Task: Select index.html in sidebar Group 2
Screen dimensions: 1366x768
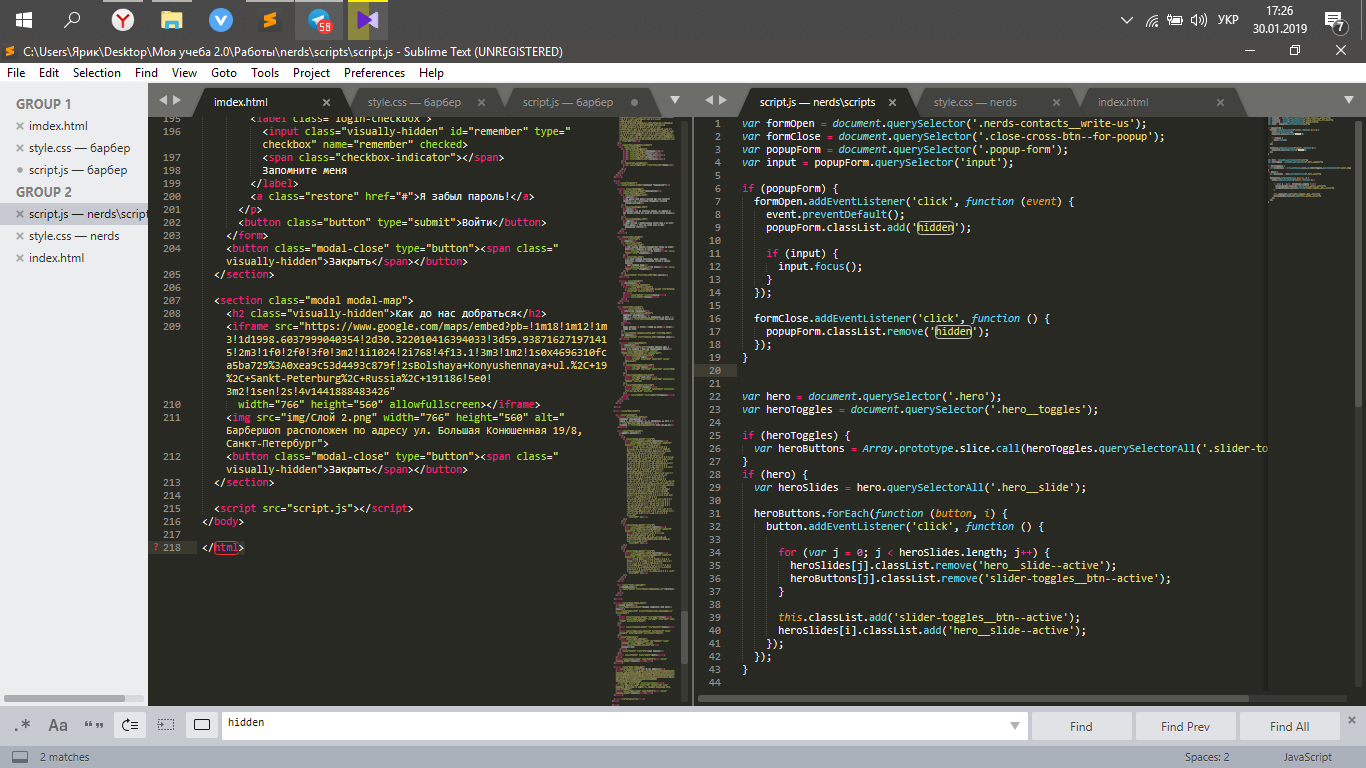Action: point(56,258)
